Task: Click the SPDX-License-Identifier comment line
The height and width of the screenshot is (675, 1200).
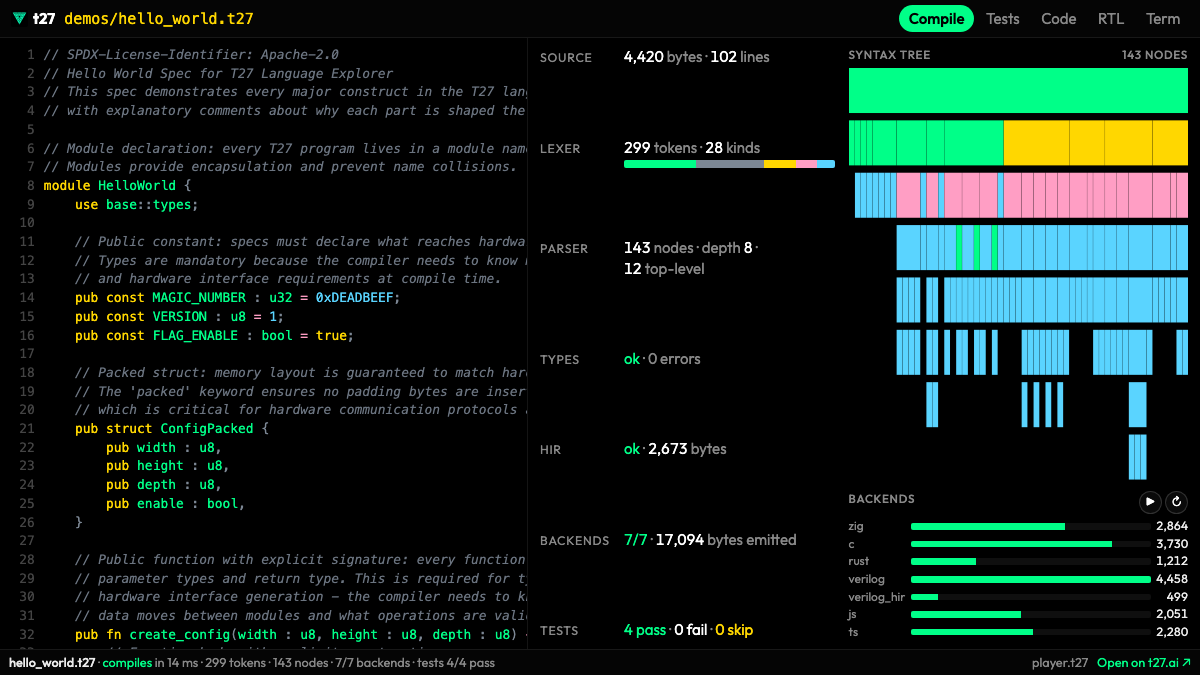Action: click(x=191, y=54)
